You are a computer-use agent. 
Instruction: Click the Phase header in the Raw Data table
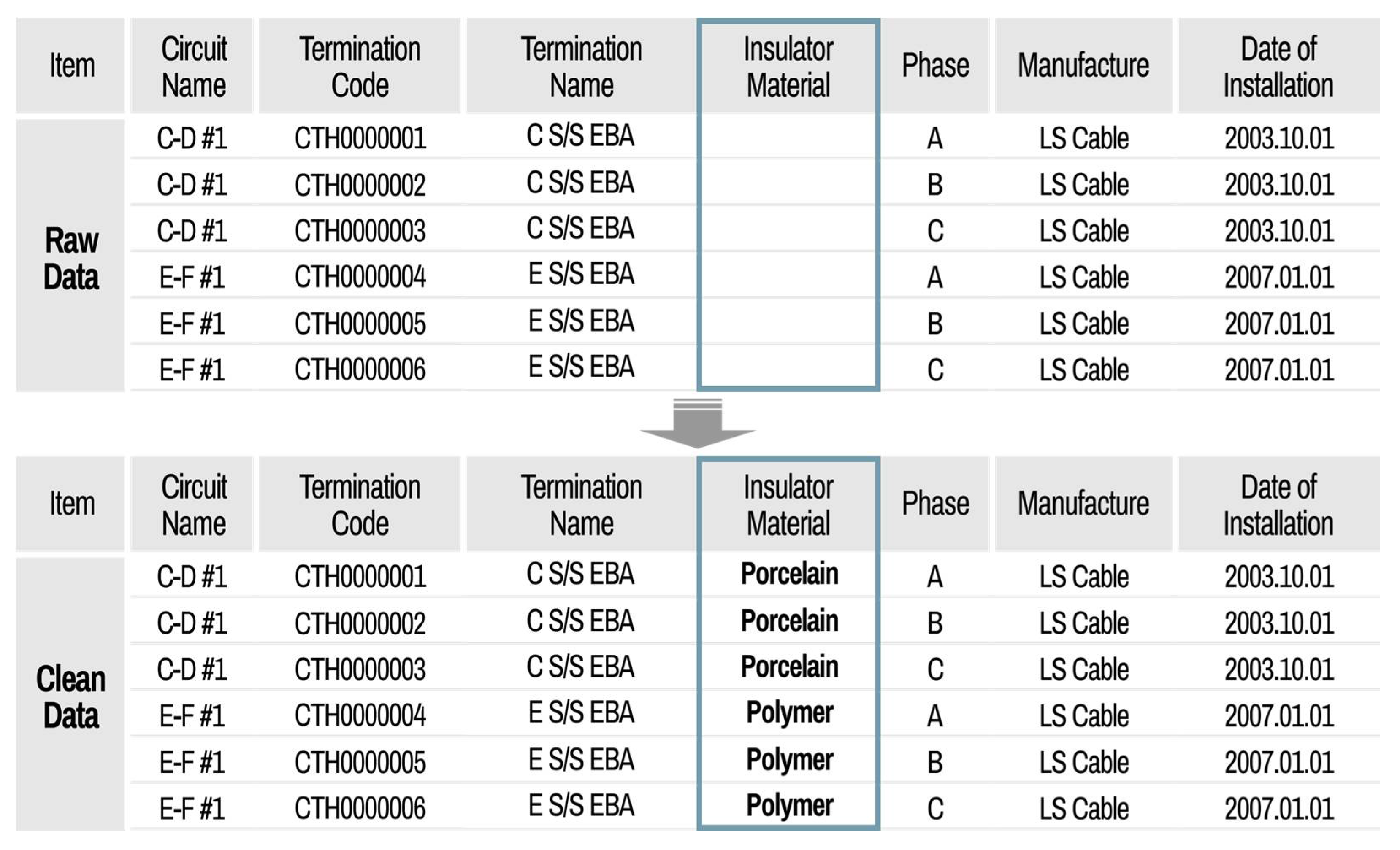pyautogui.click(x=935, y=66)
